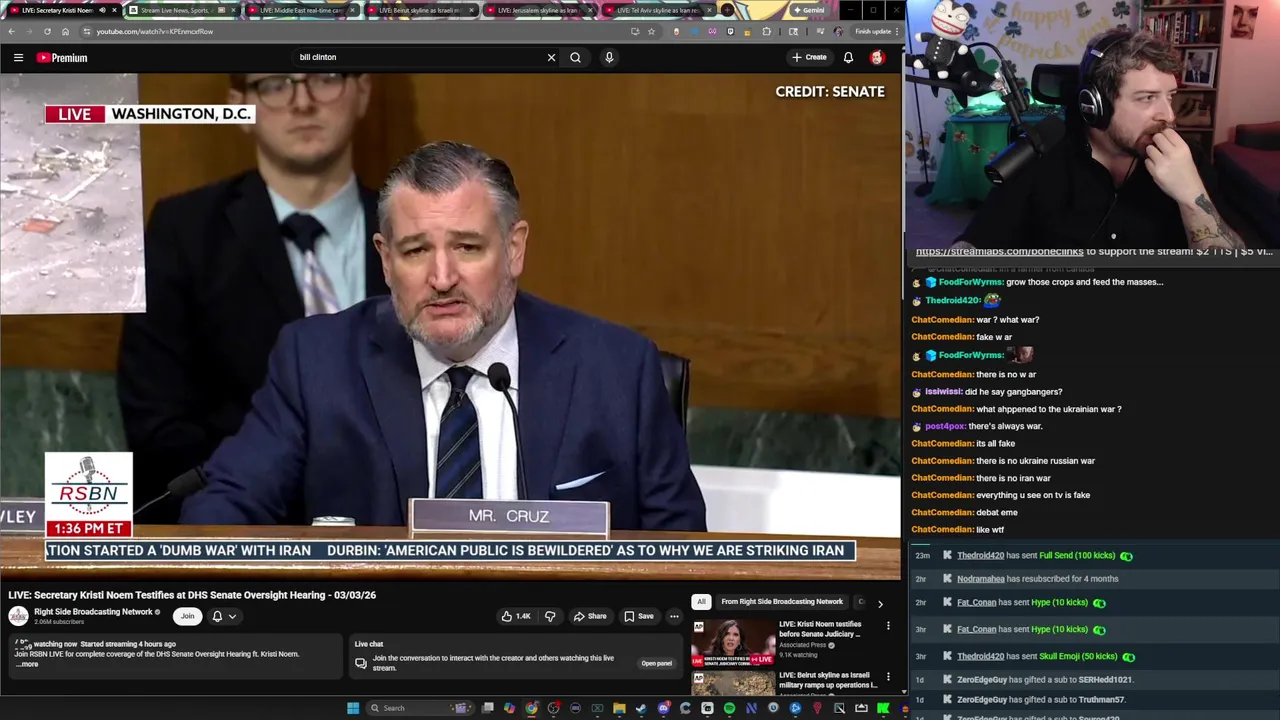Click isslwissl username in chat
The width and height of the screenshot is (1280, 720).
[943, 392]
